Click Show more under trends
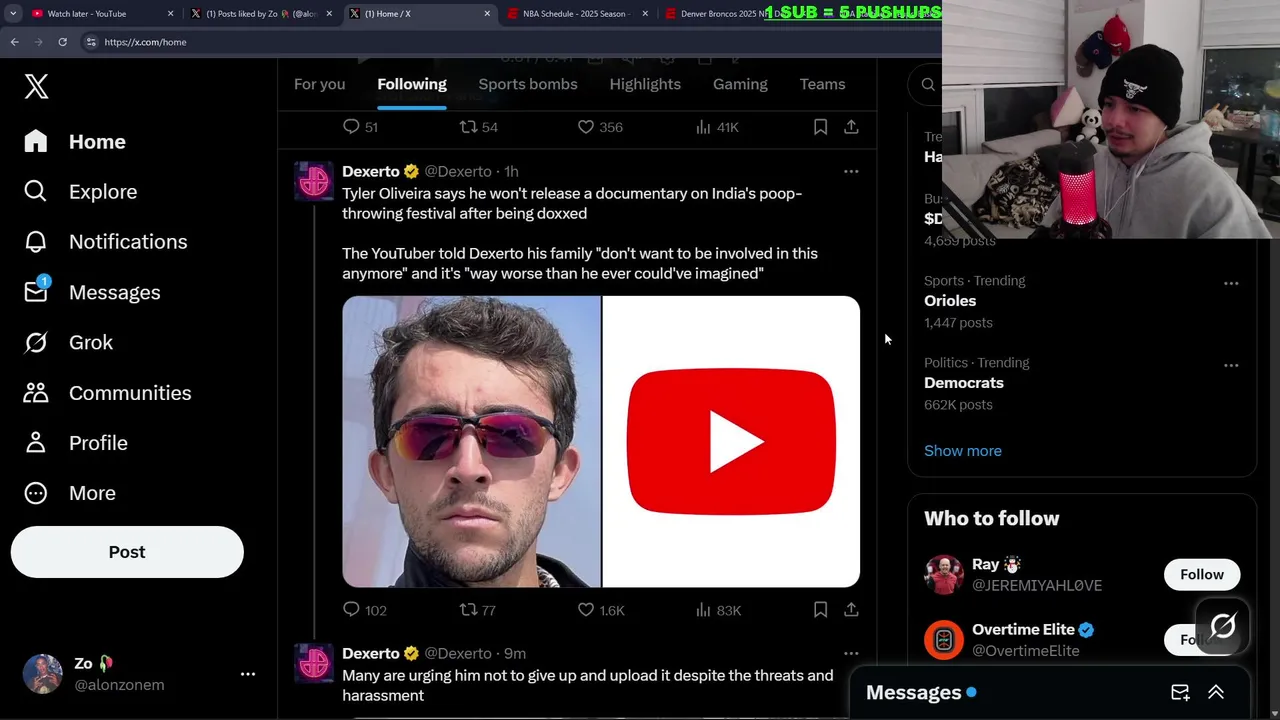 pyautogui.click(x=963, y=451)
